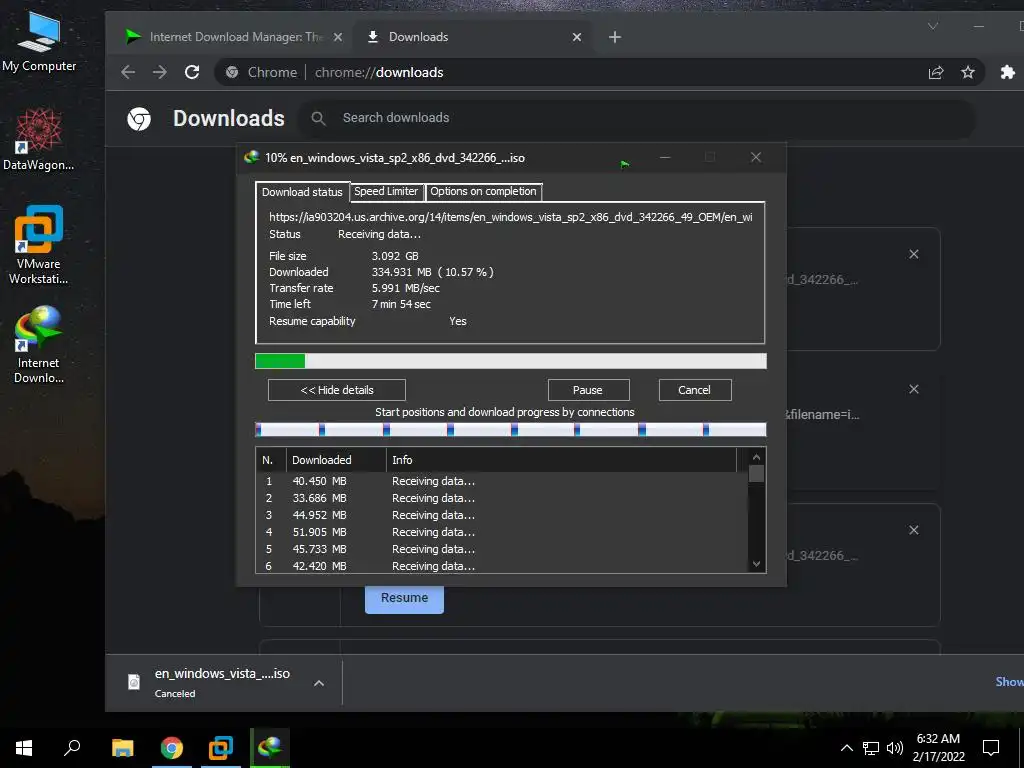This screenshot has width=1024, height=768.
Task: Click the connections list scrollbar thumb
Action: (756, 473)
